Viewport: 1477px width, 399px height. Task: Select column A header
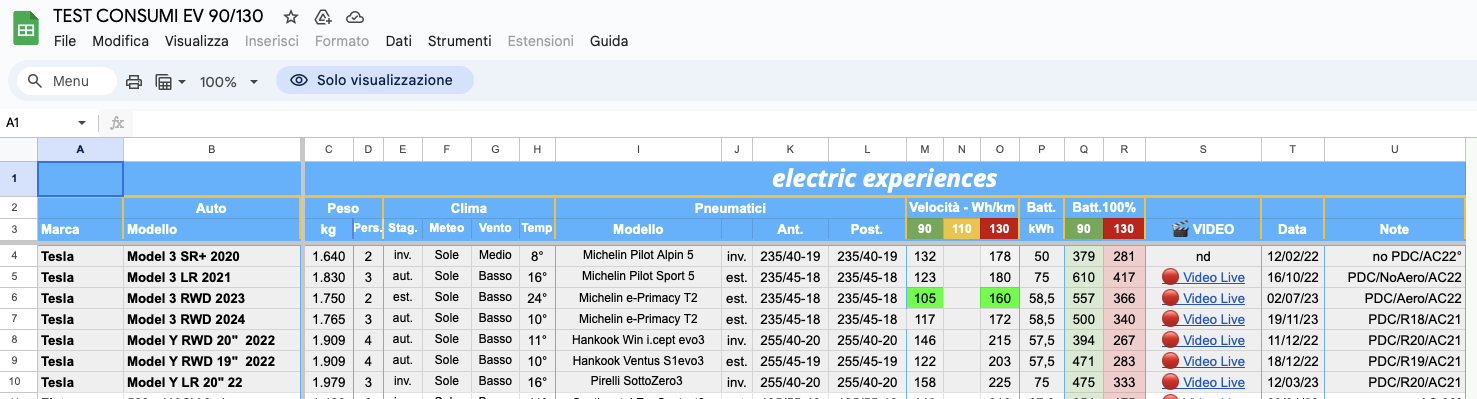80,150
